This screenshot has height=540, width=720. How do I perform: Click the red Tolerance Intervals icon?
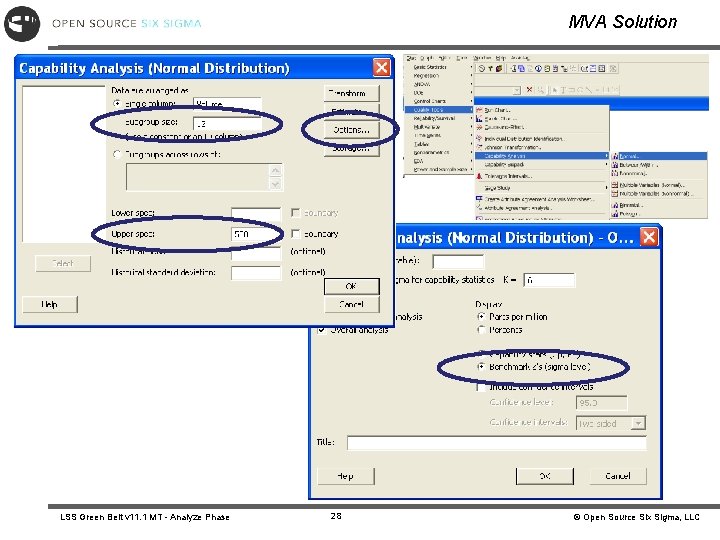coord(479,176)
